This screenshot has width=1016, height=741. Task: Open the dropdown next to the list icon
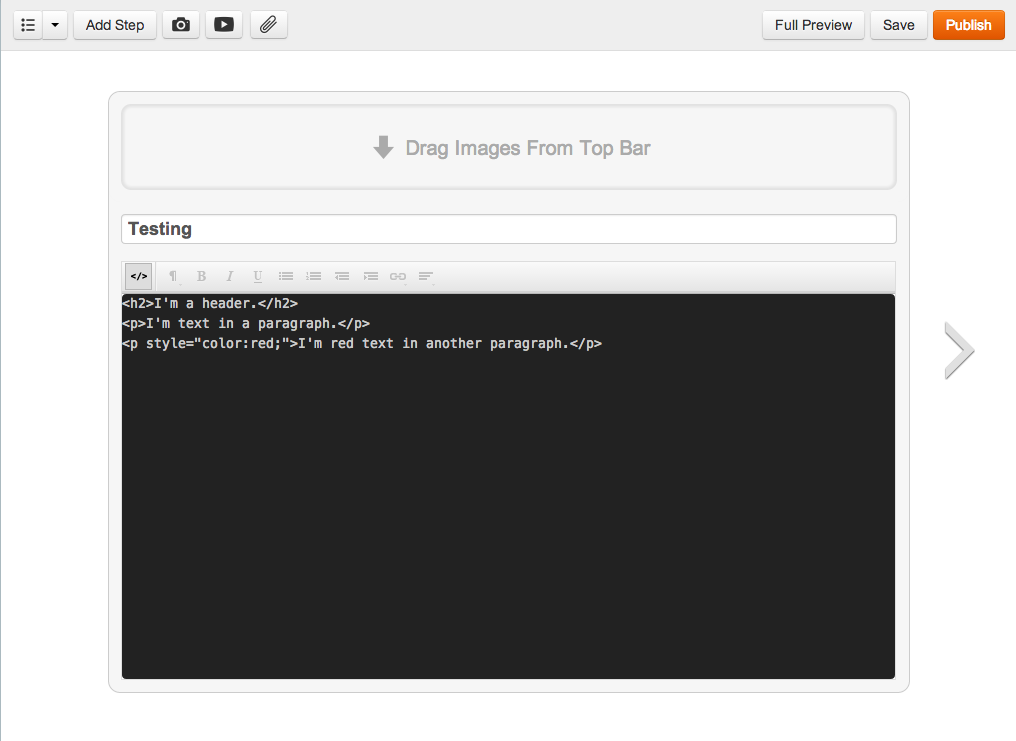click(54, 25)
